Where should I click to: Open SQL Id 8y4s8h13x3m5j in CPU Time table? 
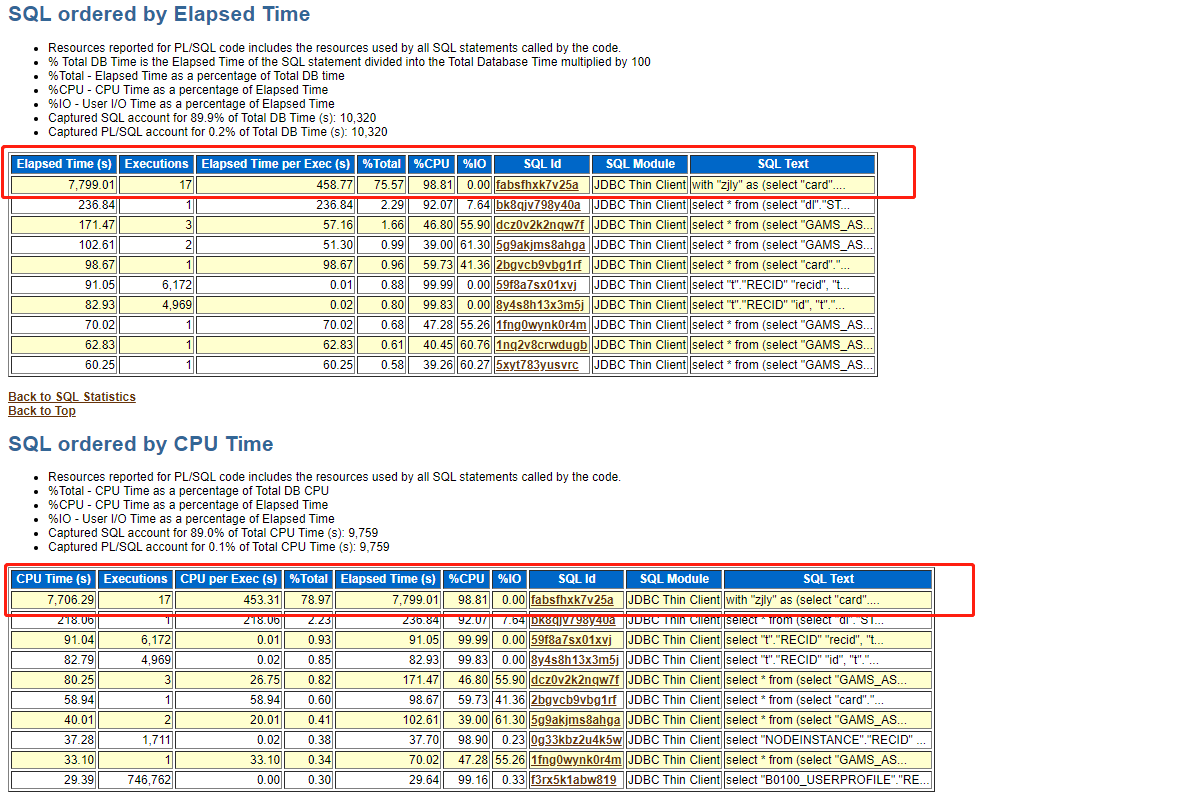click(575, 660)
